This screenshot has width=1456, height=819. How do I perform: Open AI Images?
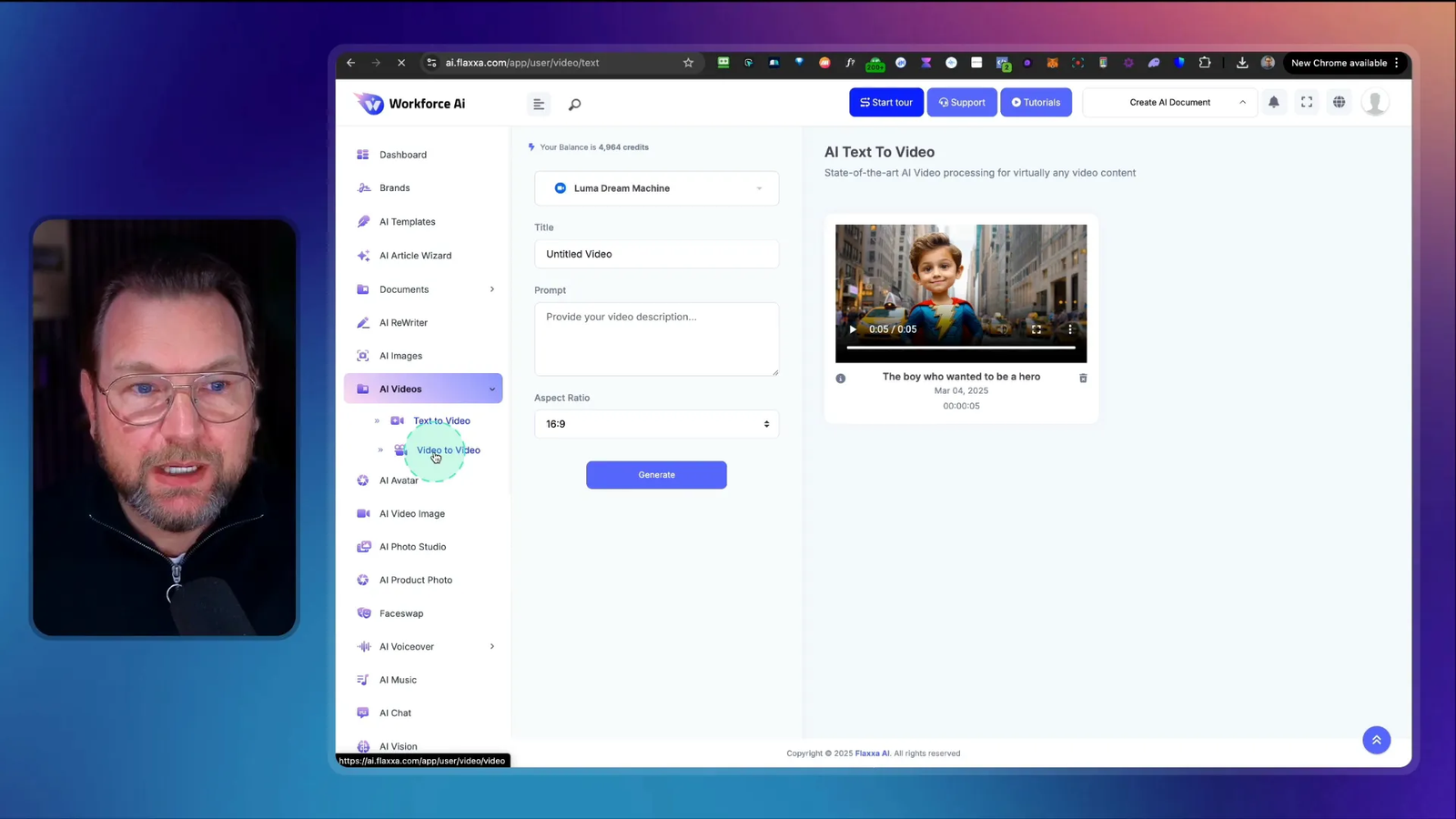coord(400,356)
